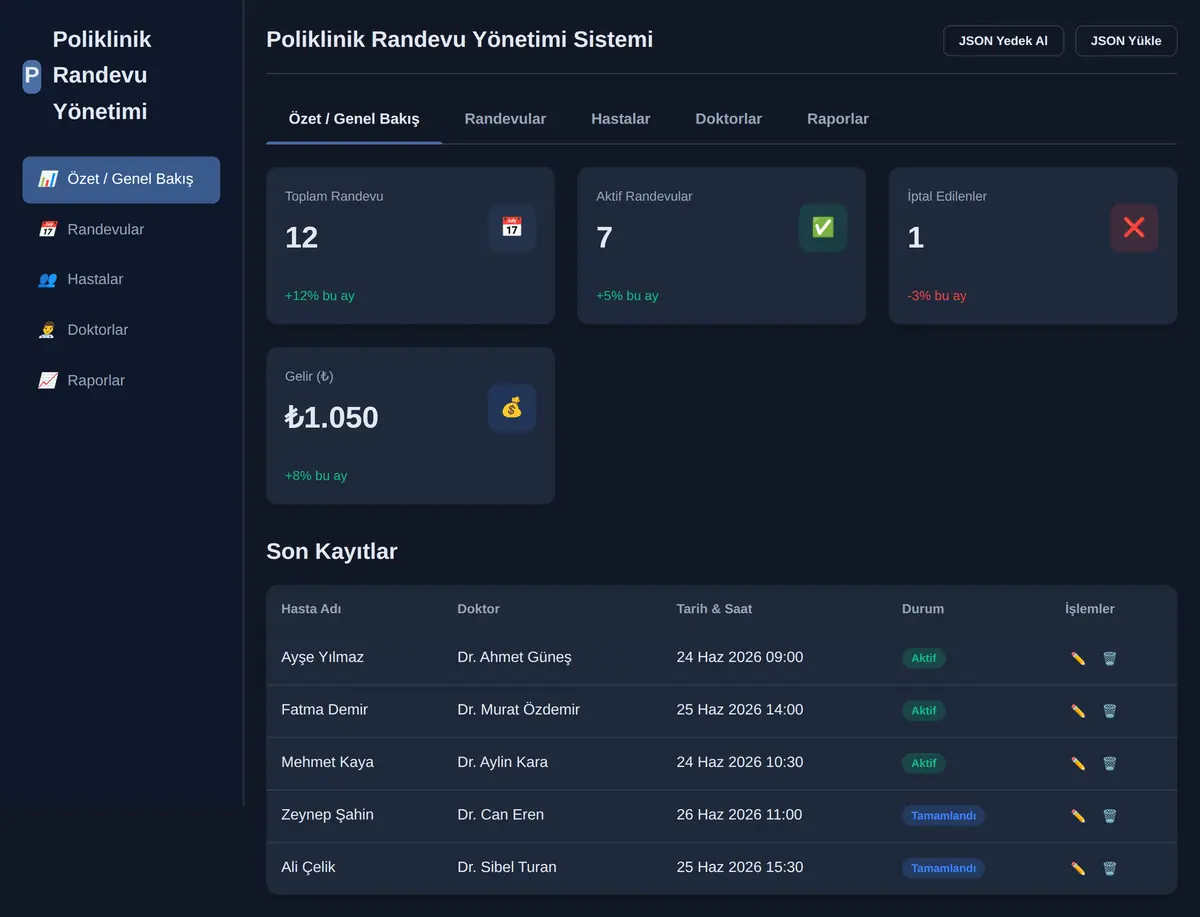1200x917 pixels.
Task: Click the Tamamlandı badge for Ali Çelik
Action: 943,868
